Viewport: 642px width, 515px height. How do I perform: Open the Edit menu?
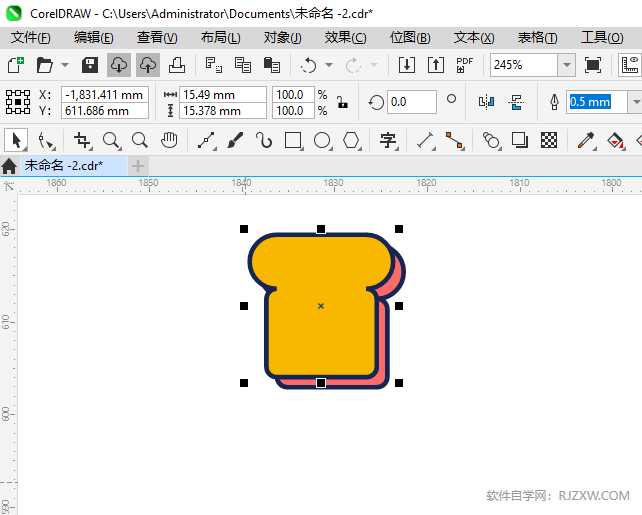[x=94, y=38]
